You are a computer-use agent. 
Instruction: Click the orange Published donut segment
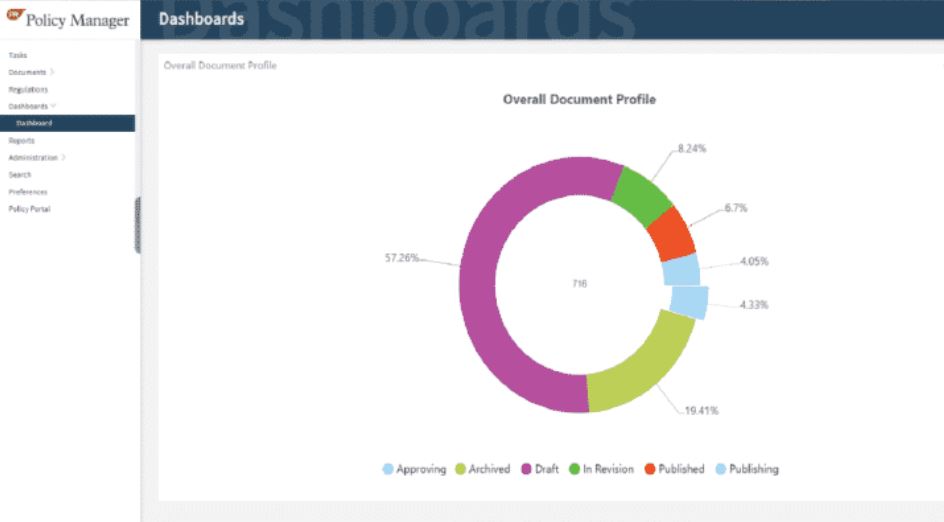point(672,235)
